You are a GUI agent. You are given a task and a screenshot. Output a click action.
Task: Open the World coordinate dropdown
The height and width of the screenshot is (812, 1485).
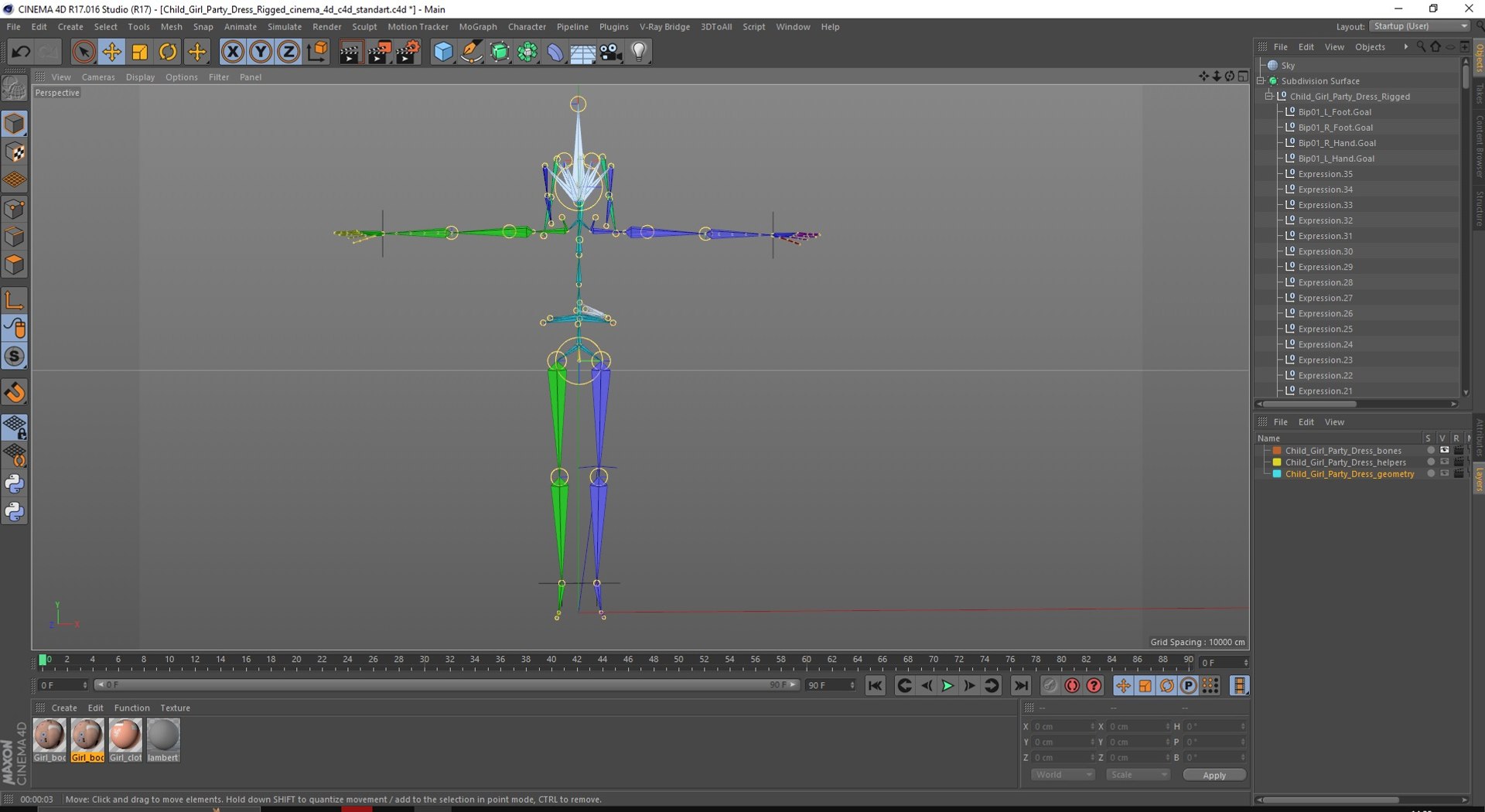pos(1063,775)
